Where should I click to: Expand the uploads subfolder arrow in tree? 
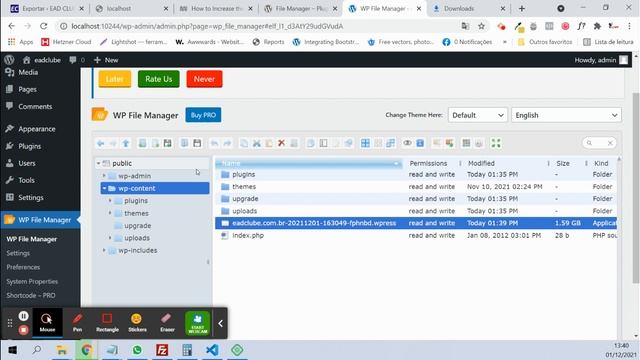[x=110, y=238]
